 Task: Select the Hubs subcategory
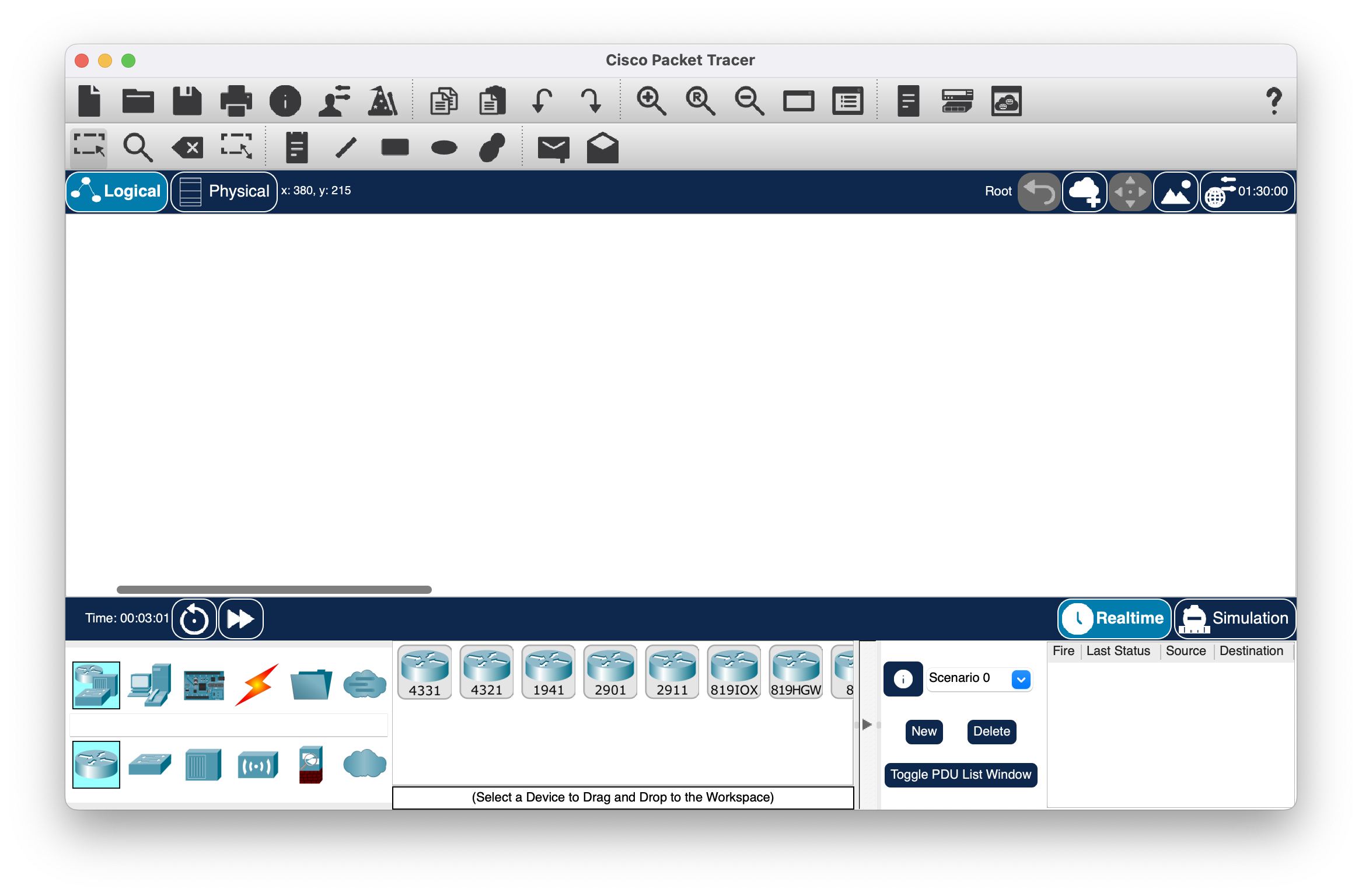coord(203,764)
